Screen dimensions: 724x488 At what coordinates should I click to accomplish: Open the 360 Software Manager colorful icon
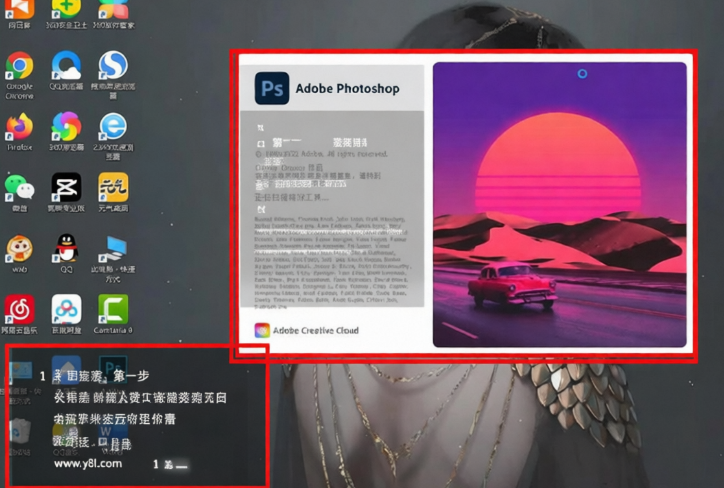coord(113,9)
